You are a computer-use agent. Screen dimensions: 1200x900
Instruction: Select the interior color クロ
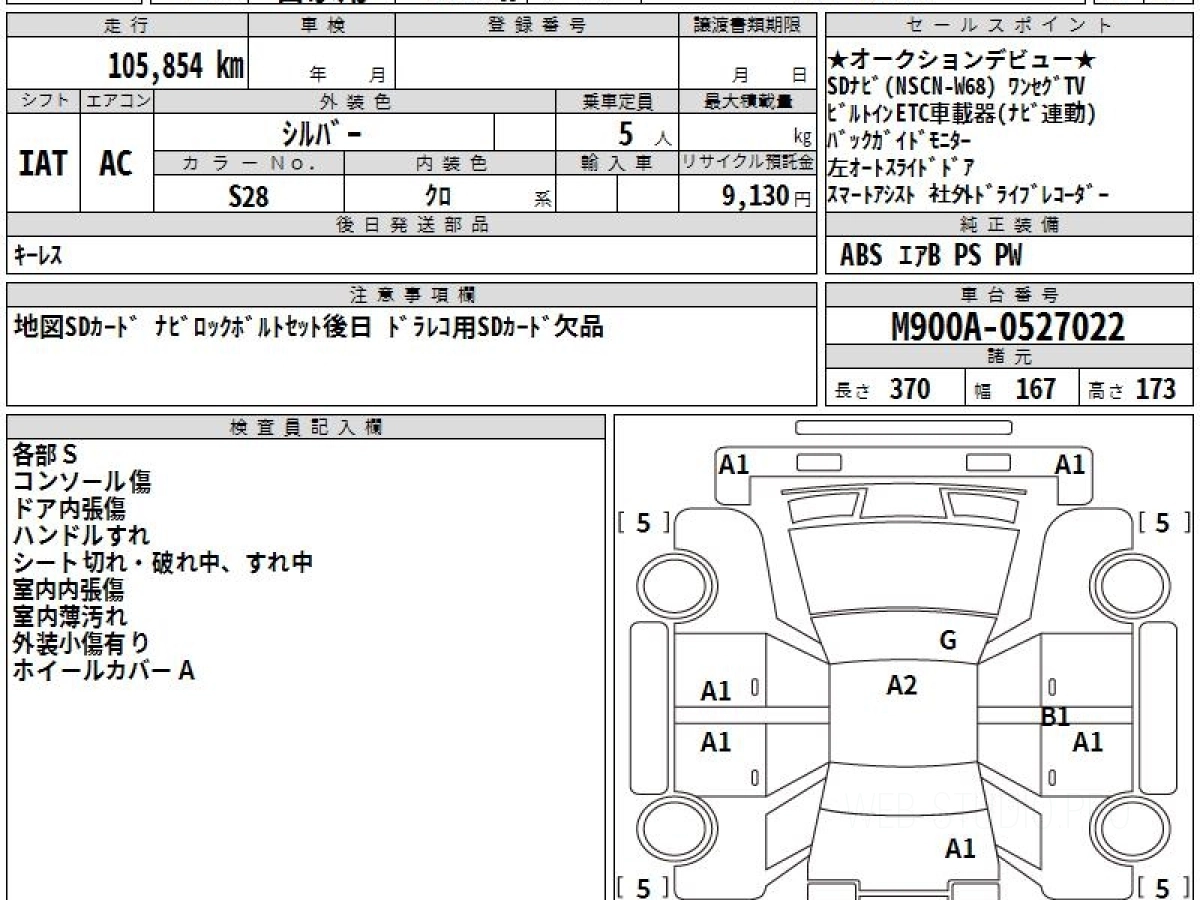click(438, 196)
